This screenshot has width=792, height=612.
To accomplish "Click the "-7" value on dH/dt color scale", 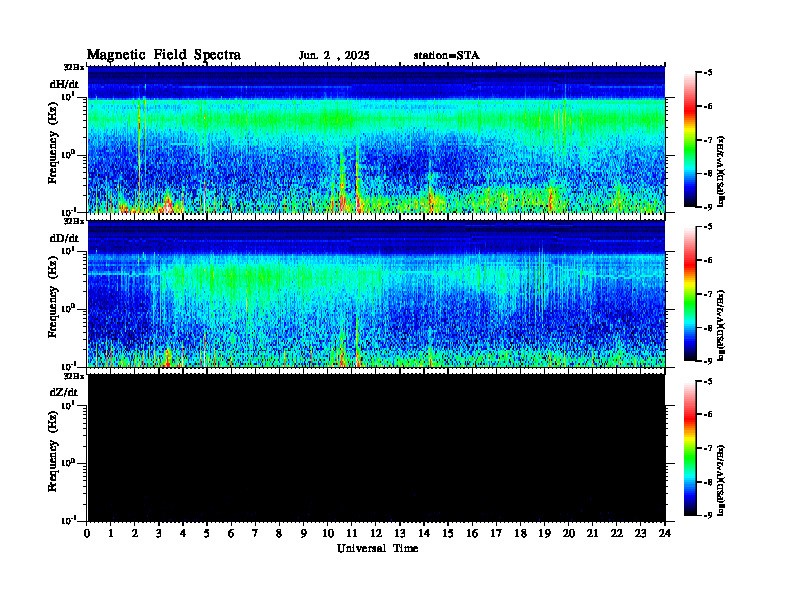I will 708,140.
